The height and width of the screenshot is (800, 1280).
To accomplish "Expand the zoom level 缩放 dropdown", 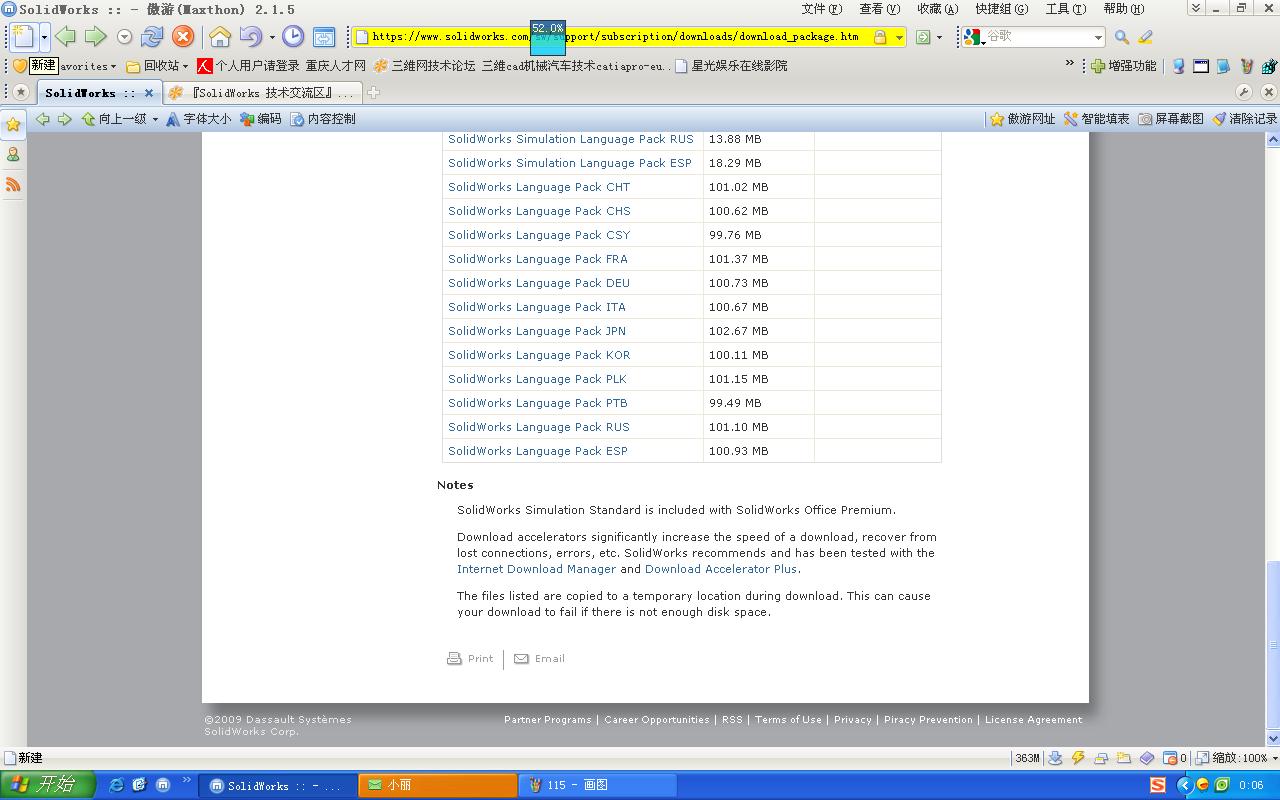I will pos(1273,758).
